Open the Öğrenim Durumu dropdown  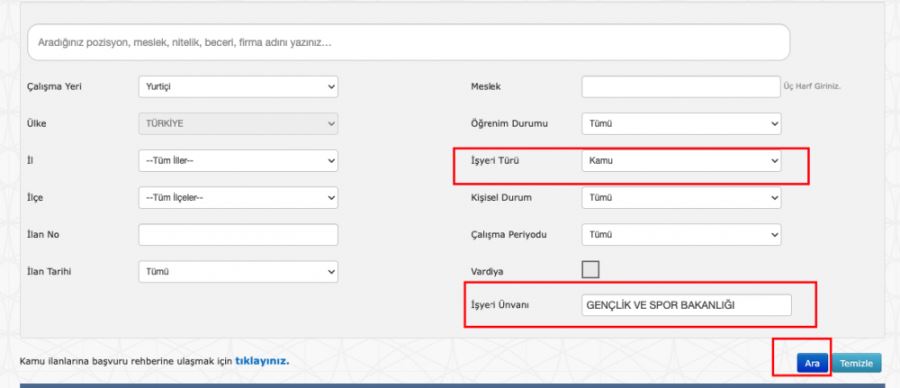[x=681, y=123]
